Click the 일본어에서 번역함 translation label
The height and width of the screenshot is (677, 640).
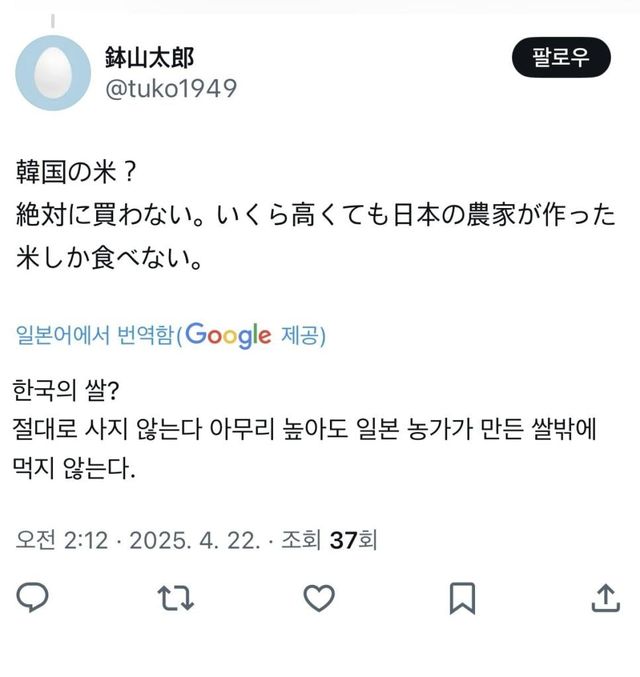pos(96,335)
